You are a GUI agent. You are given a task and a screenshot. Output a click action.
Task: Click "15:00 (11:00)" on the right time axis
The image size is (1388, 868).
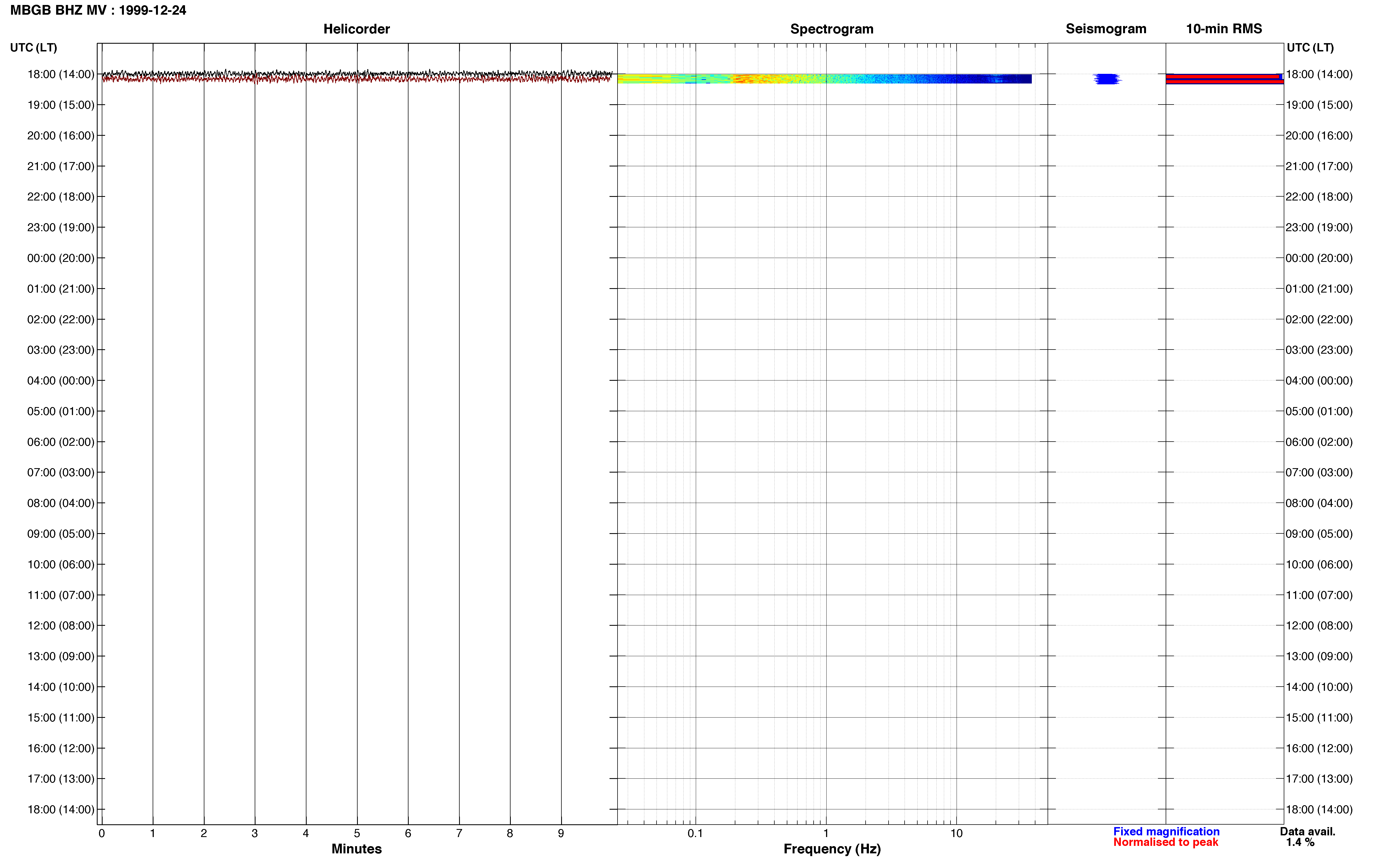coord(1319,718)
